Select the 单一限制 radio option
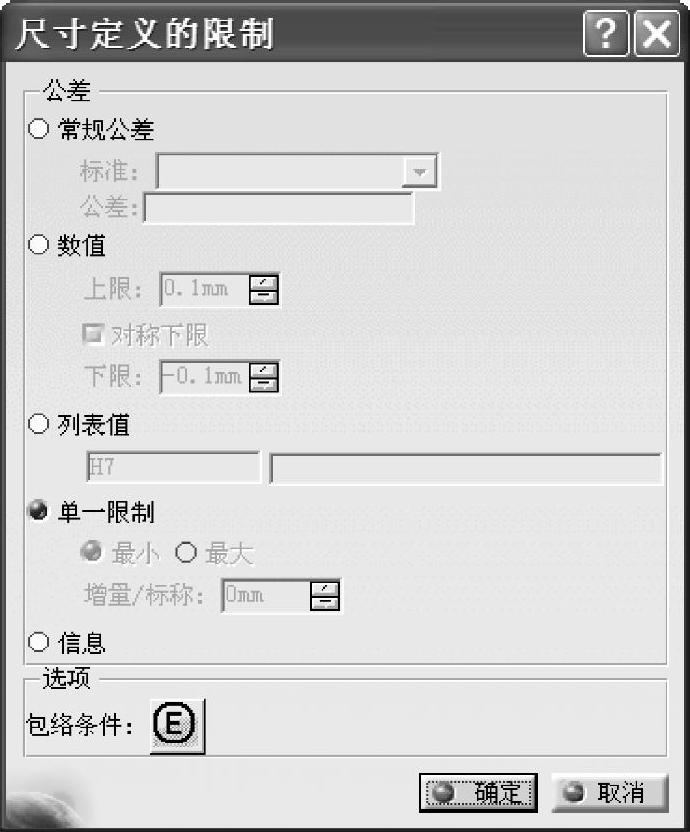 [40, 512]
